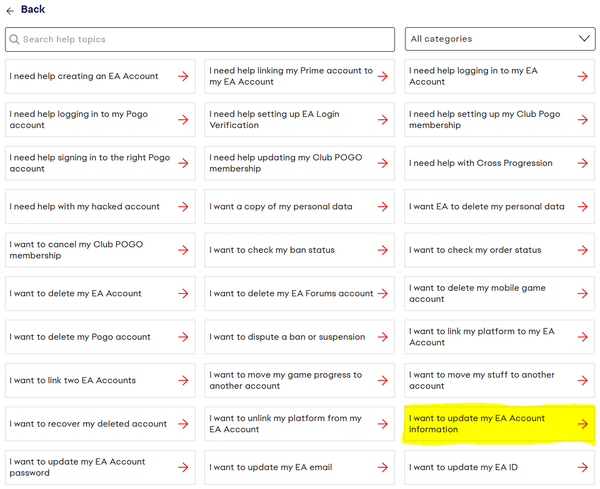Click the Back link text
This screenshot has height=489, width=600.
point(33,9)
